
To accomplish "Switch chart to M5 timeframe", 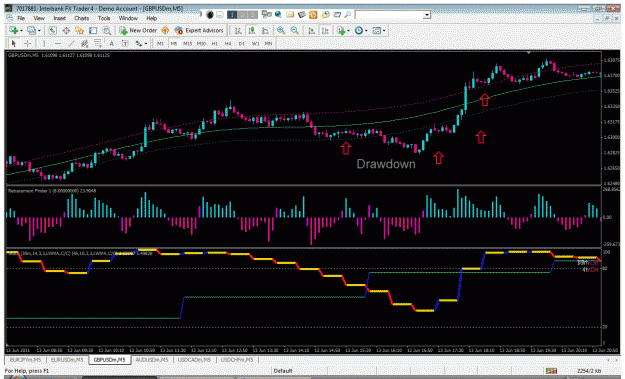I will [x=174, y=43].
